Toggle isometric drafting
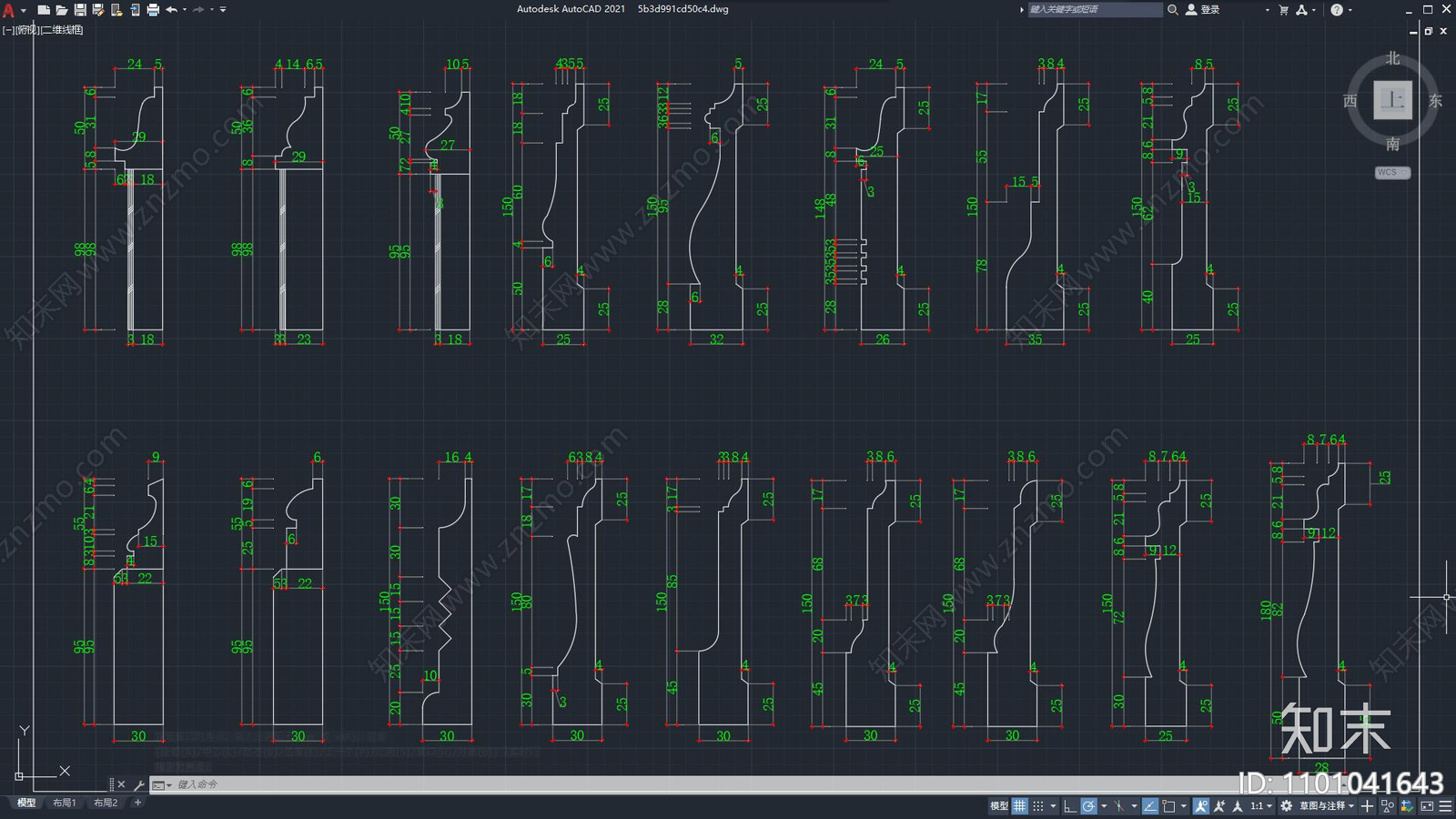 click(x=1118, y=806)
